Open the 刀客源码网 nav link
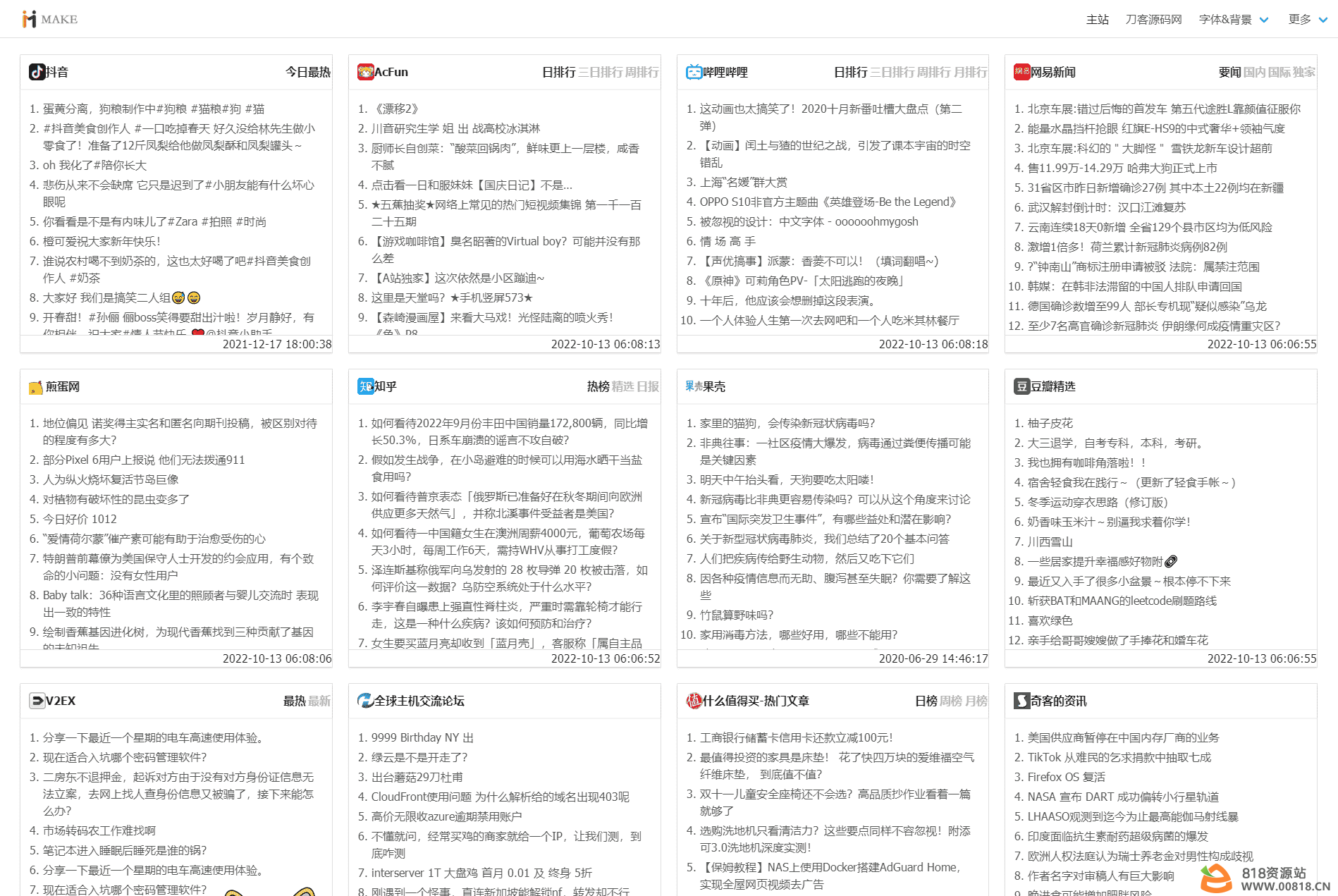Viewport: 1338px width, 896px height. [1153, 19]
